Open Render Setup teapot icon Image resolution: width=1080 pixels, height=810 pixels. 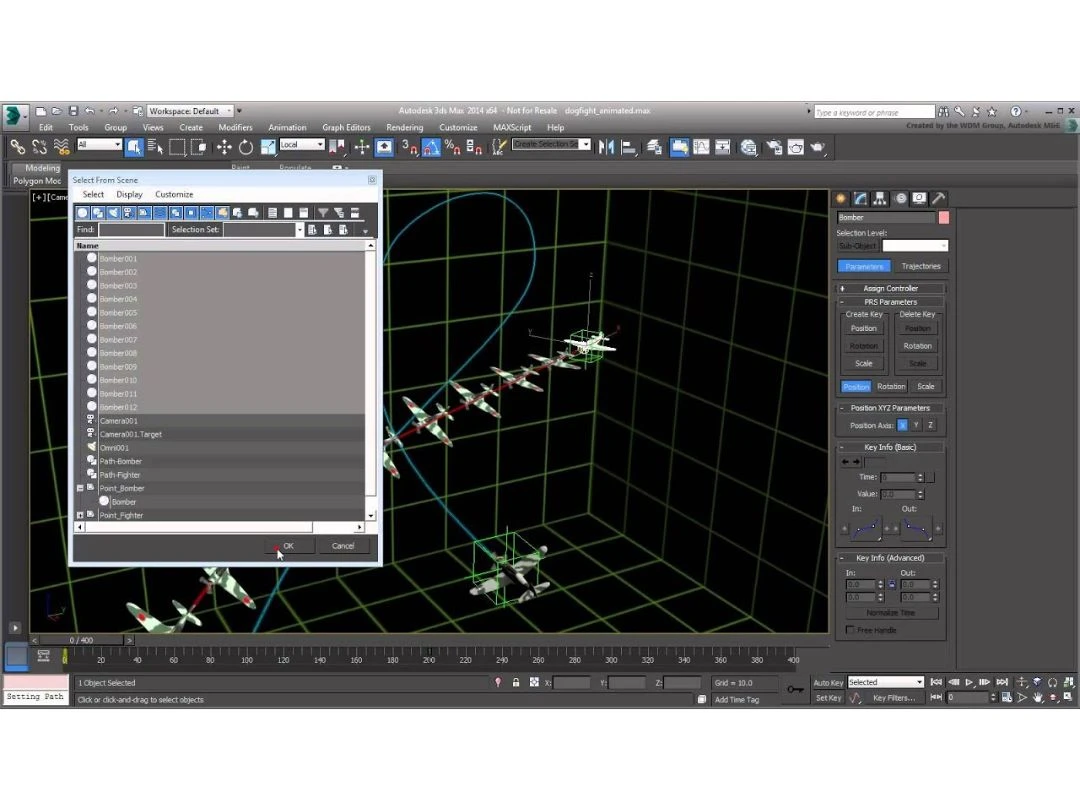774,147
